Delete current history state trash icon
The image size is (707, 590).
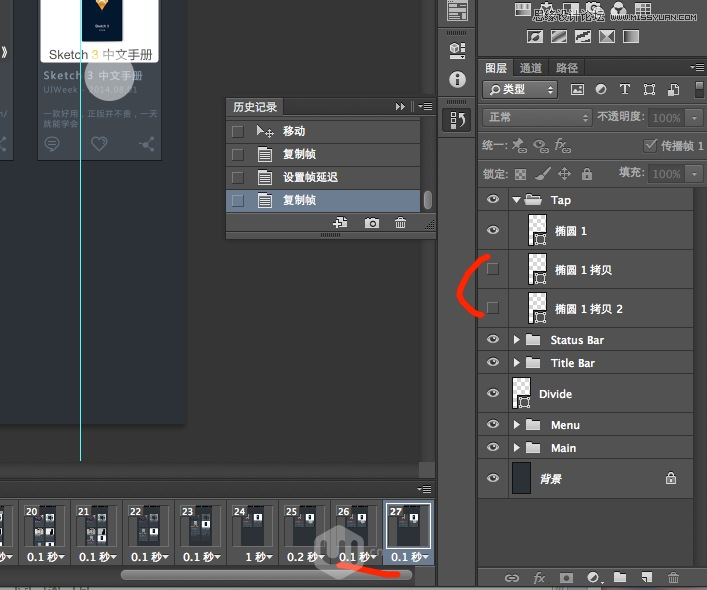tap(400, 222)
